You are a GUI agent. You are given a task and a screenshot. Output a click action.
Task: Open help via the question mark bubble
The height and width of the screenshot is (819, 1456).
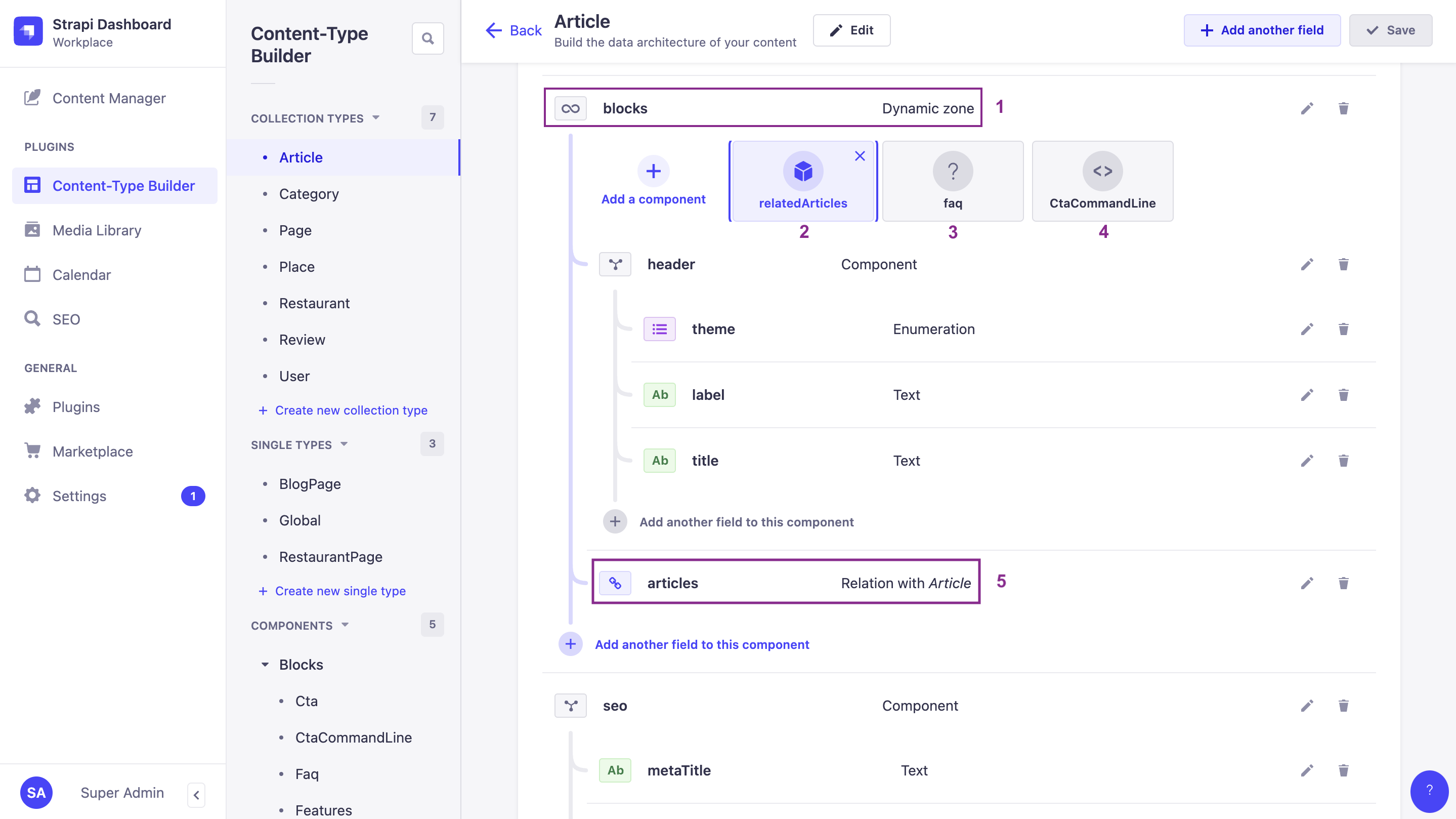[x=1429, y=791]
